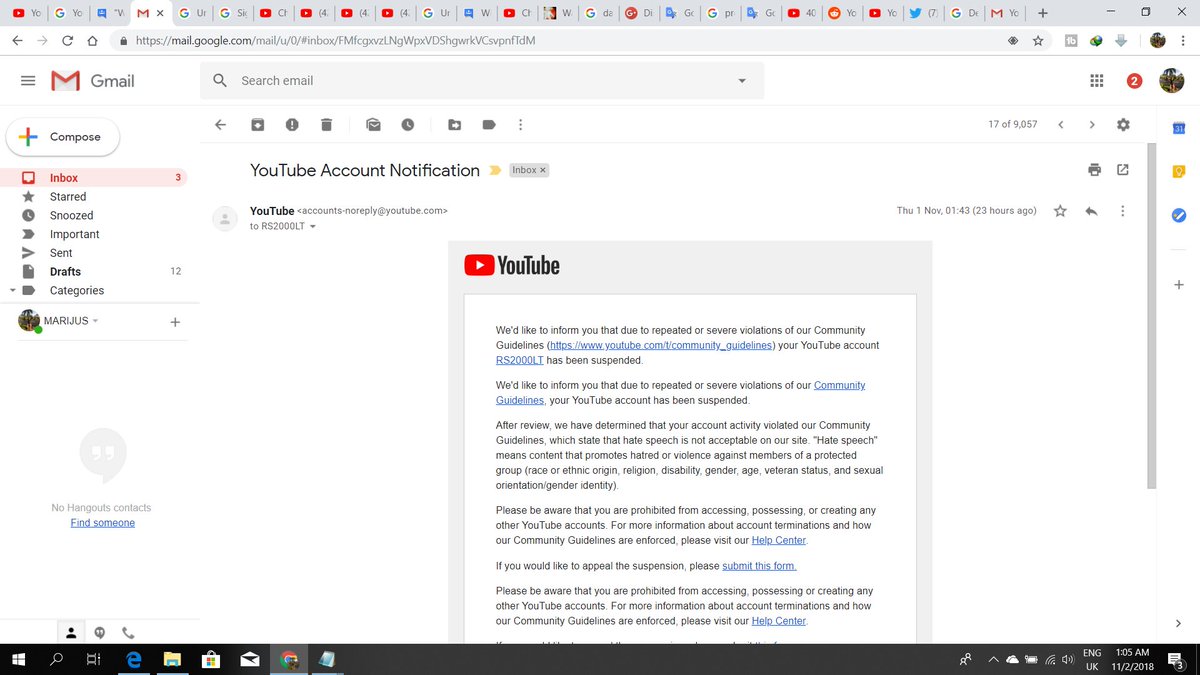Viewport: 1200px width, 675px height.
Task: Open File Explorer from taskbar
Action: [x=171, y=659]
